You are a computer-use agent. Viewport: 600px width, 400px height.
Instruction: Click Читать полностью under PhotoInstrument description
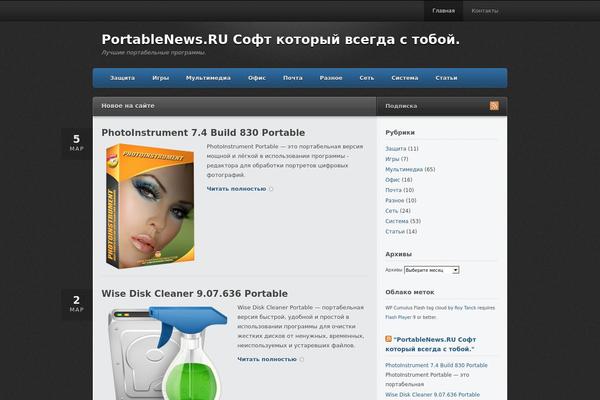[x=236, y=189]
